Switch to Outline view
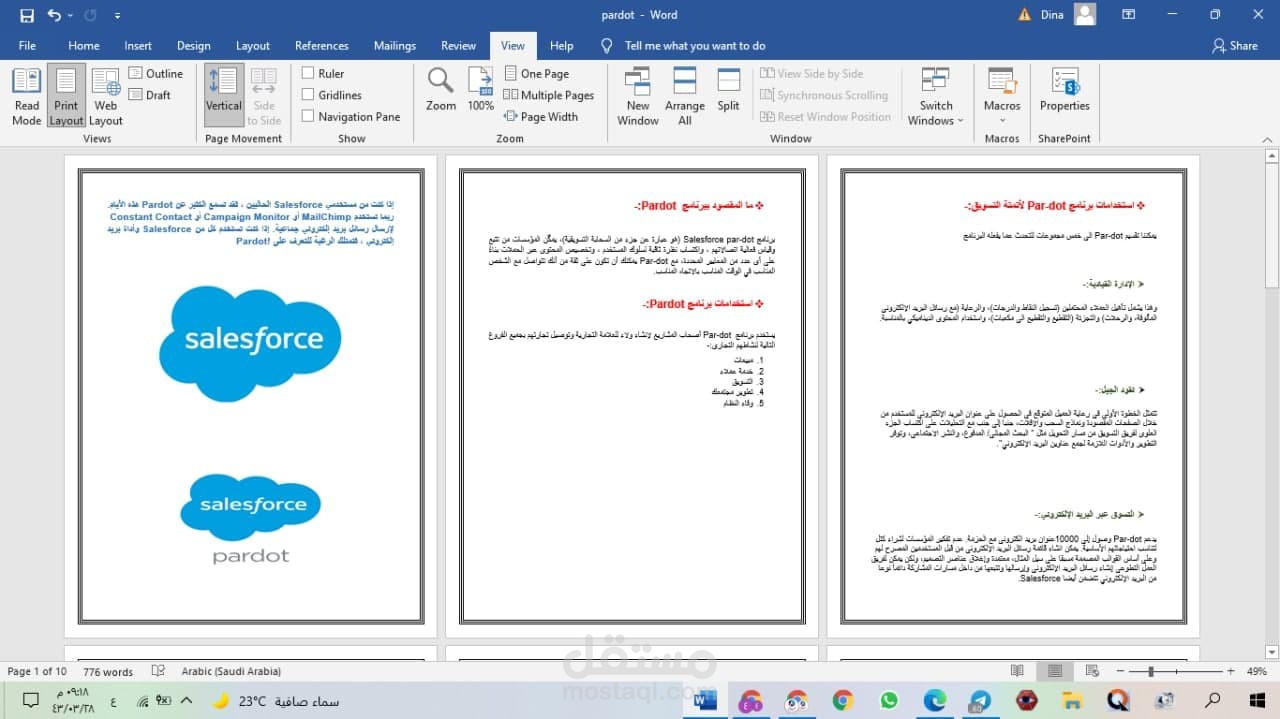1280x719 pixels. tap(156, 73)
